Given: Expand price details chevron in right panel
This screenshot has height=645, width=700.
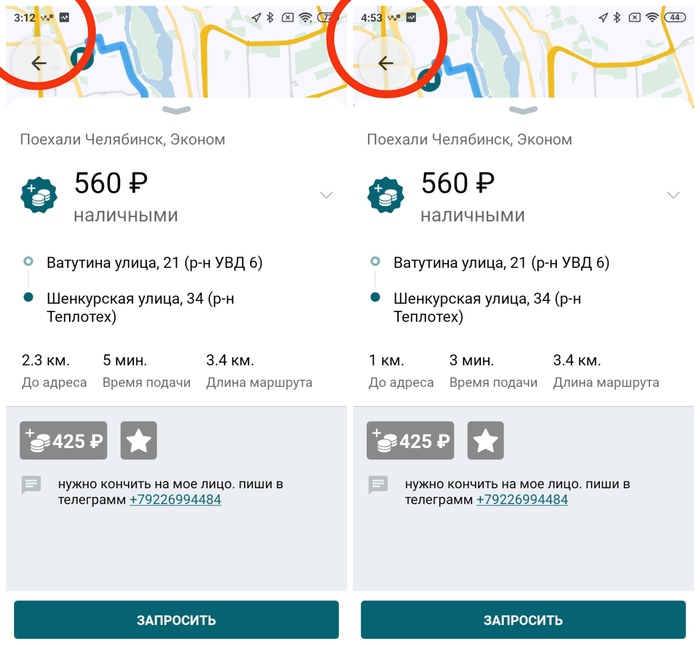Looking at the screenshot, I should (x=673, y=195).
